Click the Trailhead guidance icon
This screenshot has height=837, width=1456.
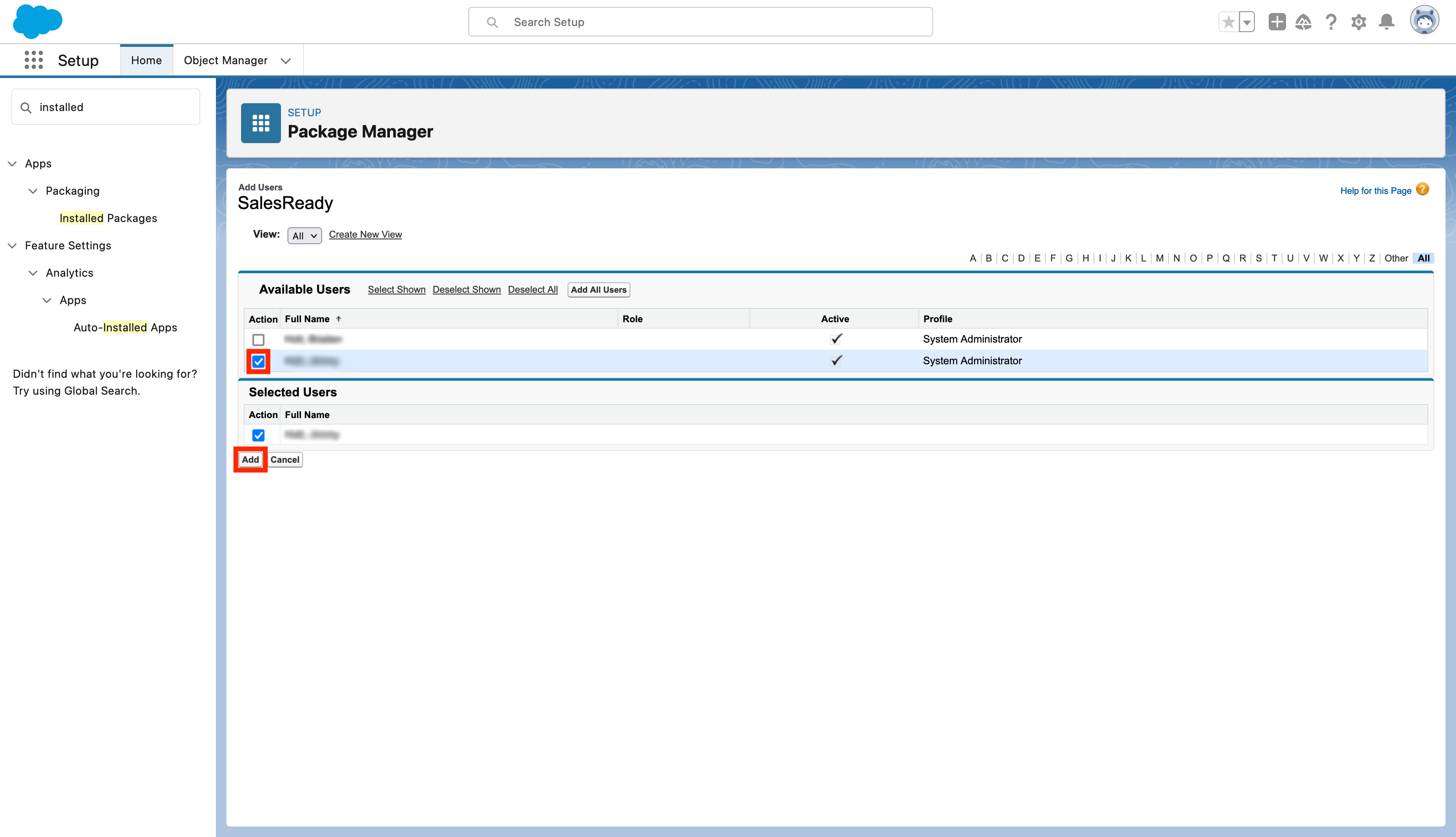coord(1303,23)
